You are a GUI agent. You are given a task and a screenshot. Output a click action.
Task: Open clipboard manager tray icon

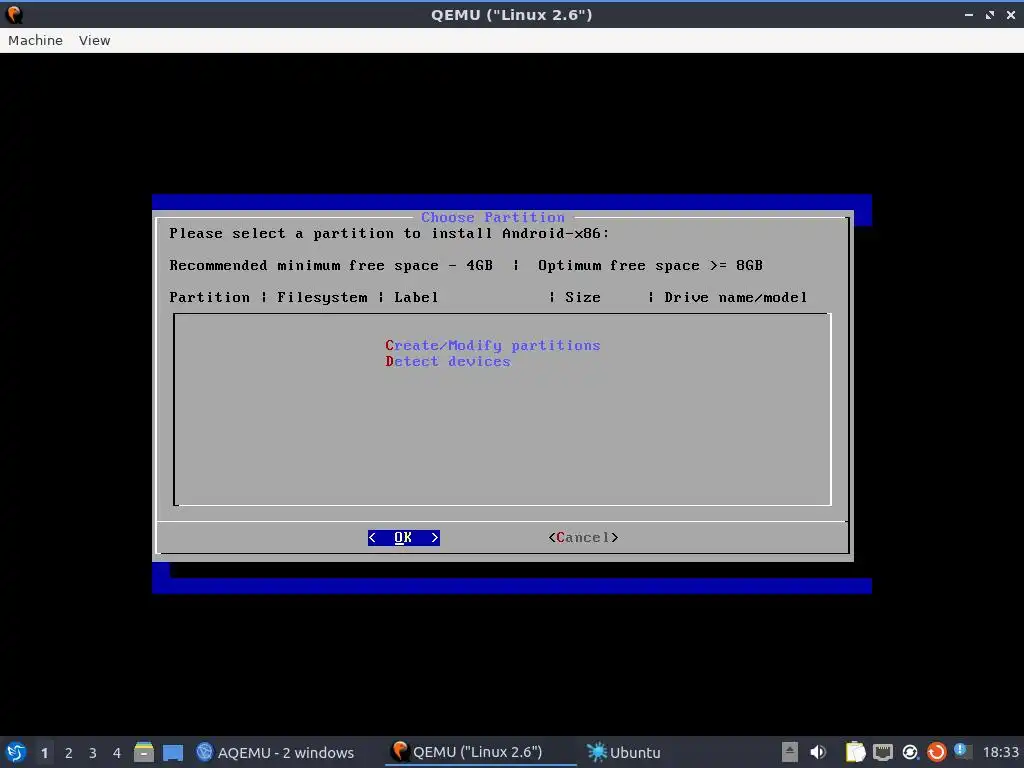tap(856, 752)
